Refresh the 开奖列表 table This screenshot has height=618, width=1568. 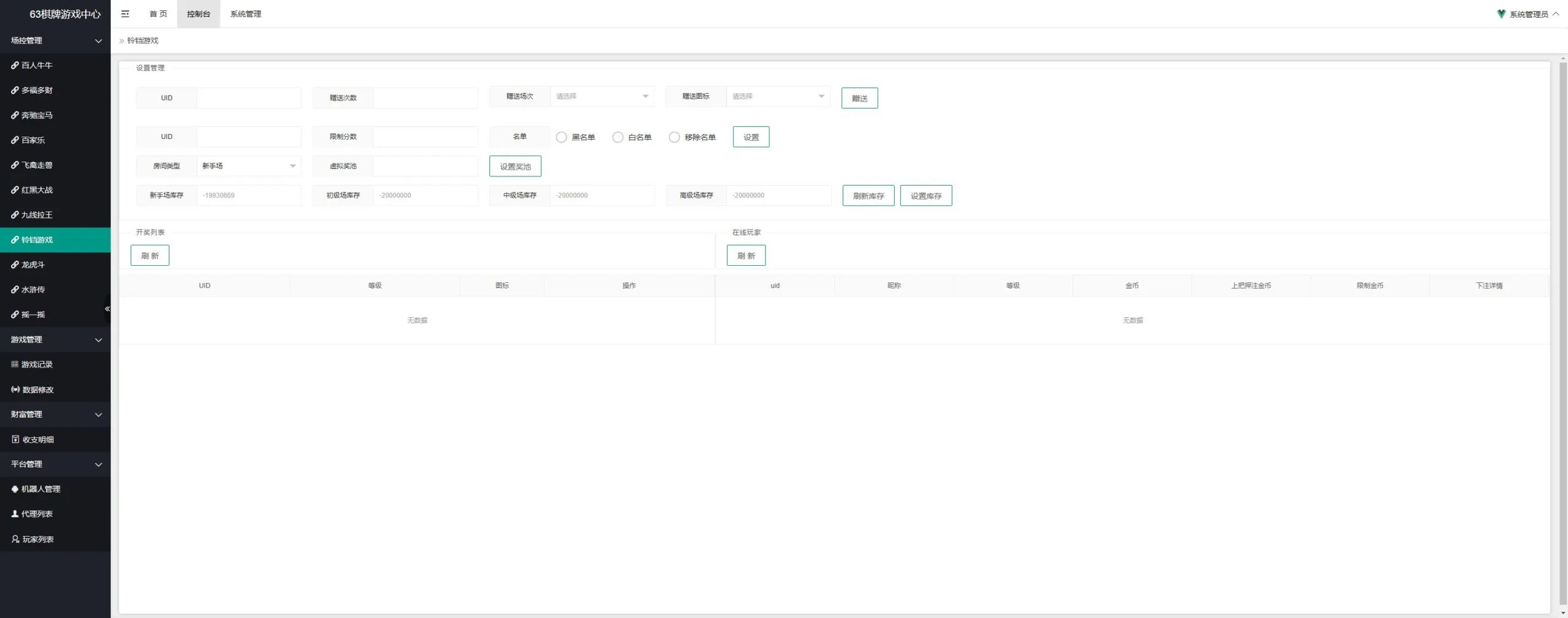coord(150,255)
